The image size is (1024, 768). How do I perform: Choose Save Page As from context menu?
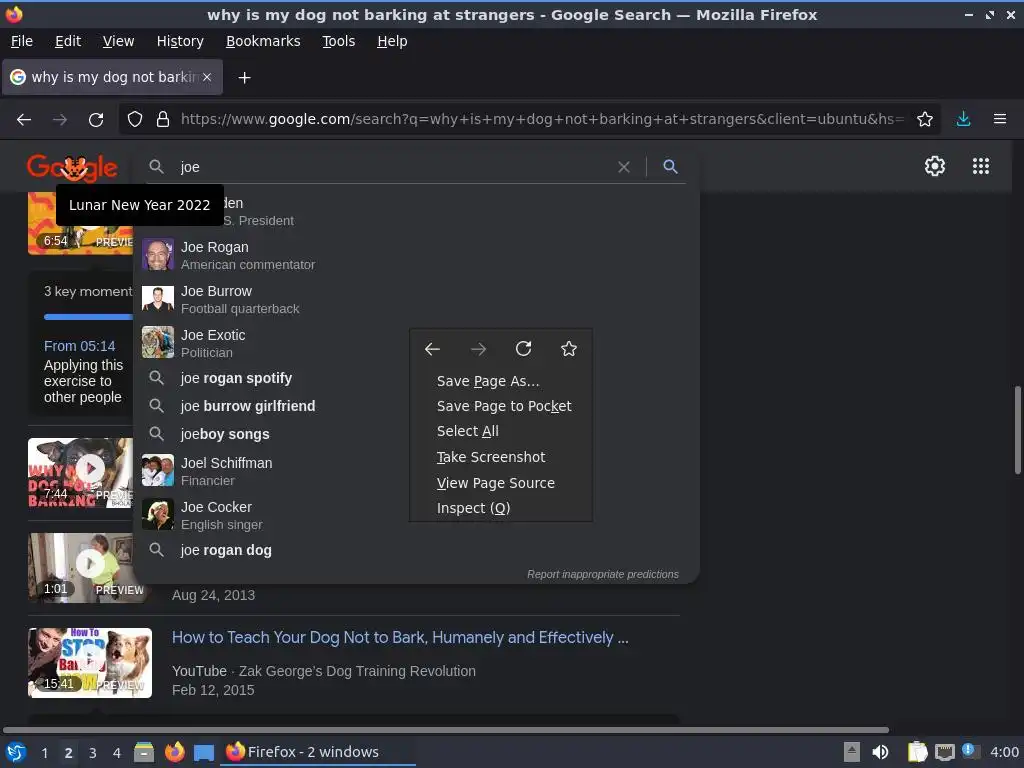point(500,381)
